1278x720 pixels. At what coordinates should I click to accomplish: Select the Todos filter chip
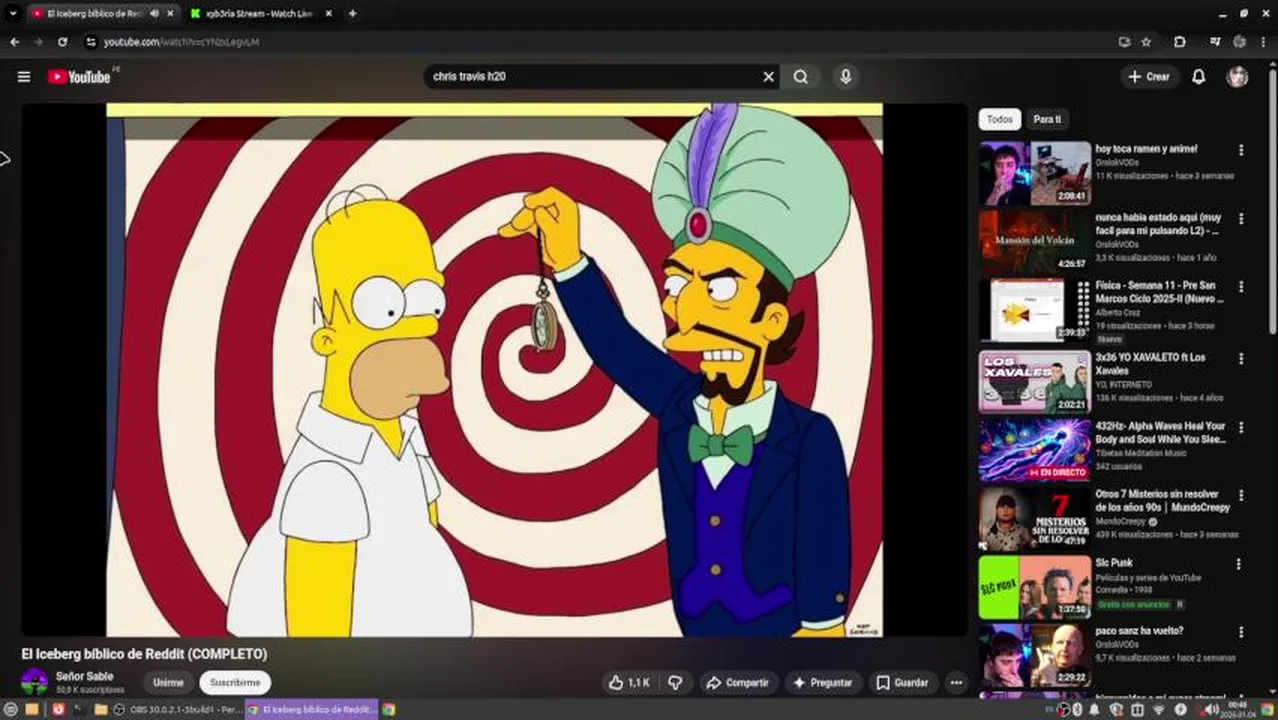[x=999, y=119]
